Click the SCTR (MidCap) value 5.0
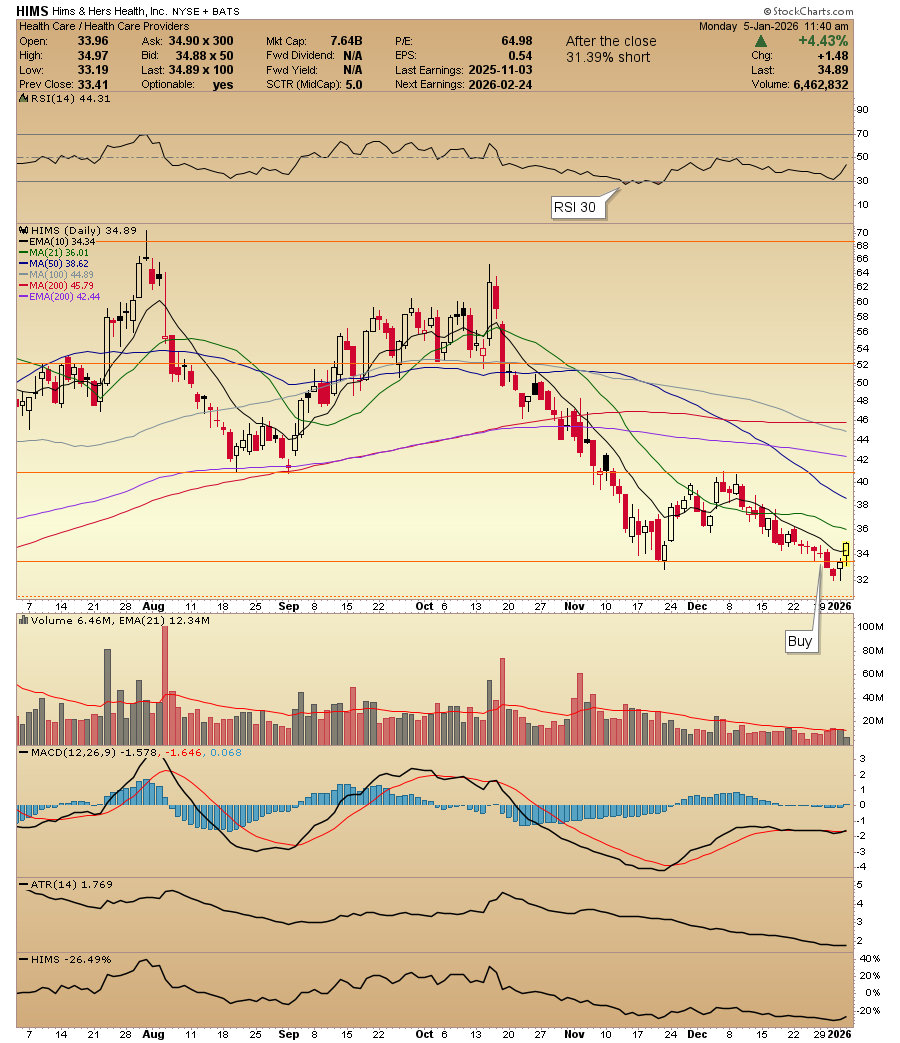The height and width of the screenshot is (1043, 900). [x=354, y=85]
